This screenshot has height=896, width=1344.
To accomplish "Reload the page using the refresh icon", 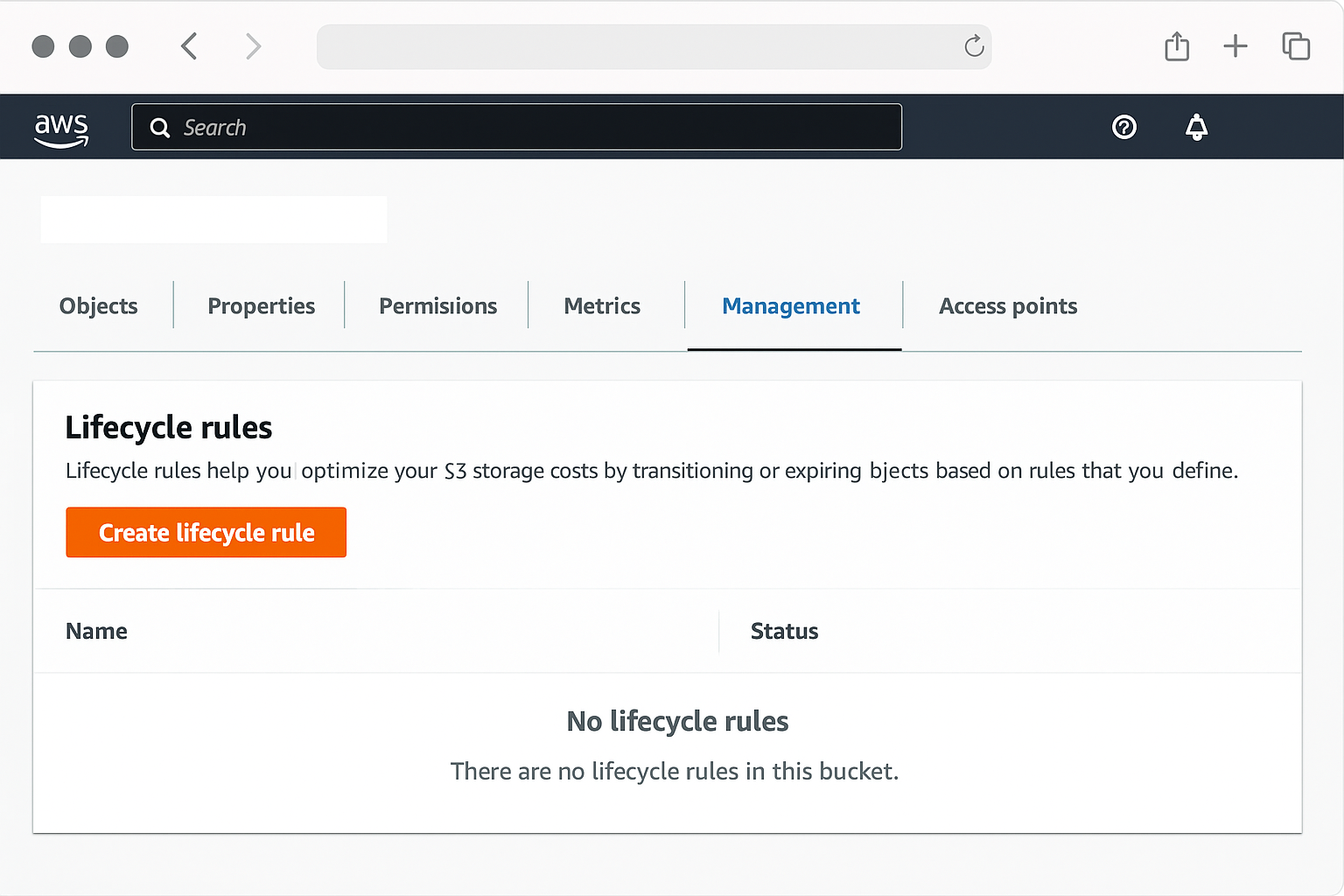I will [974, 47].
